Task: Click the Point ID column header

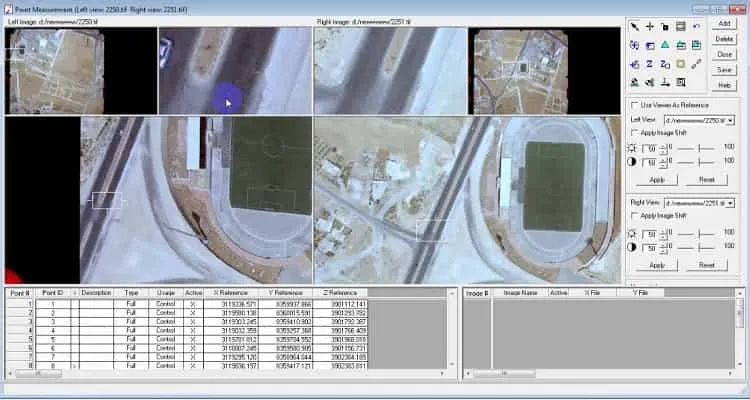Action: pyautogui.click(x=53, y=292)
